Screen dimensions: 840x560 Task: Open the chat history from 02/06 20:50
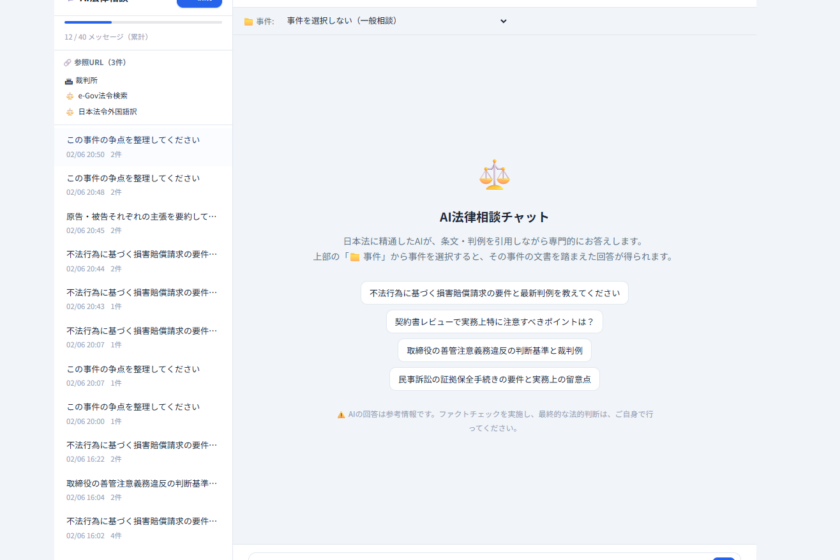coord(142,146)
